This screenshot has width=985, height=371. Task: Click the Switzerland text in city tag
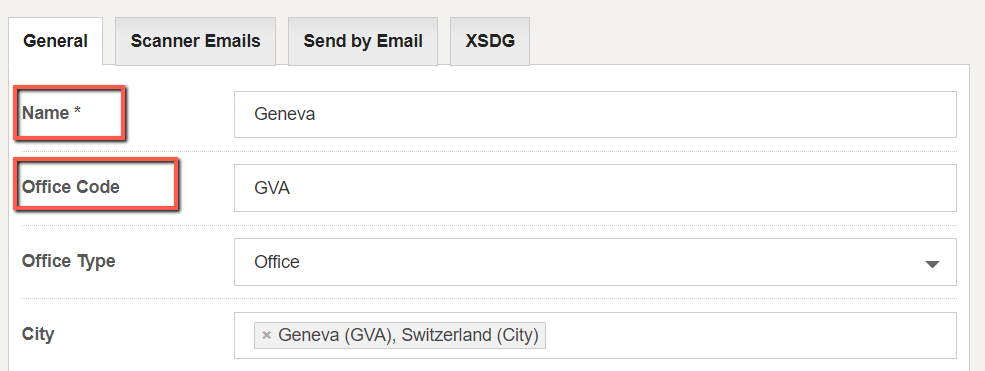point(446,335)
